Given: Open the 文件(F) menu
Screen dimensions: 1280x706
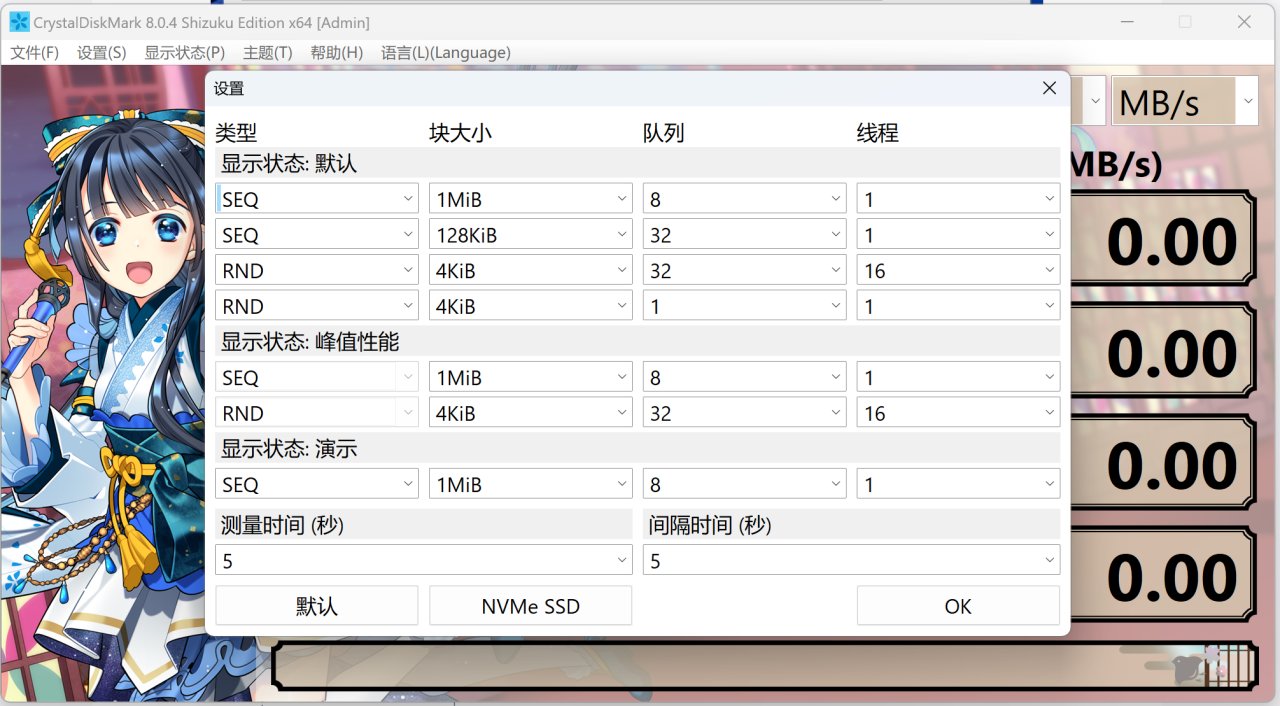Looking at the screenshot, I should pos(34,52).
